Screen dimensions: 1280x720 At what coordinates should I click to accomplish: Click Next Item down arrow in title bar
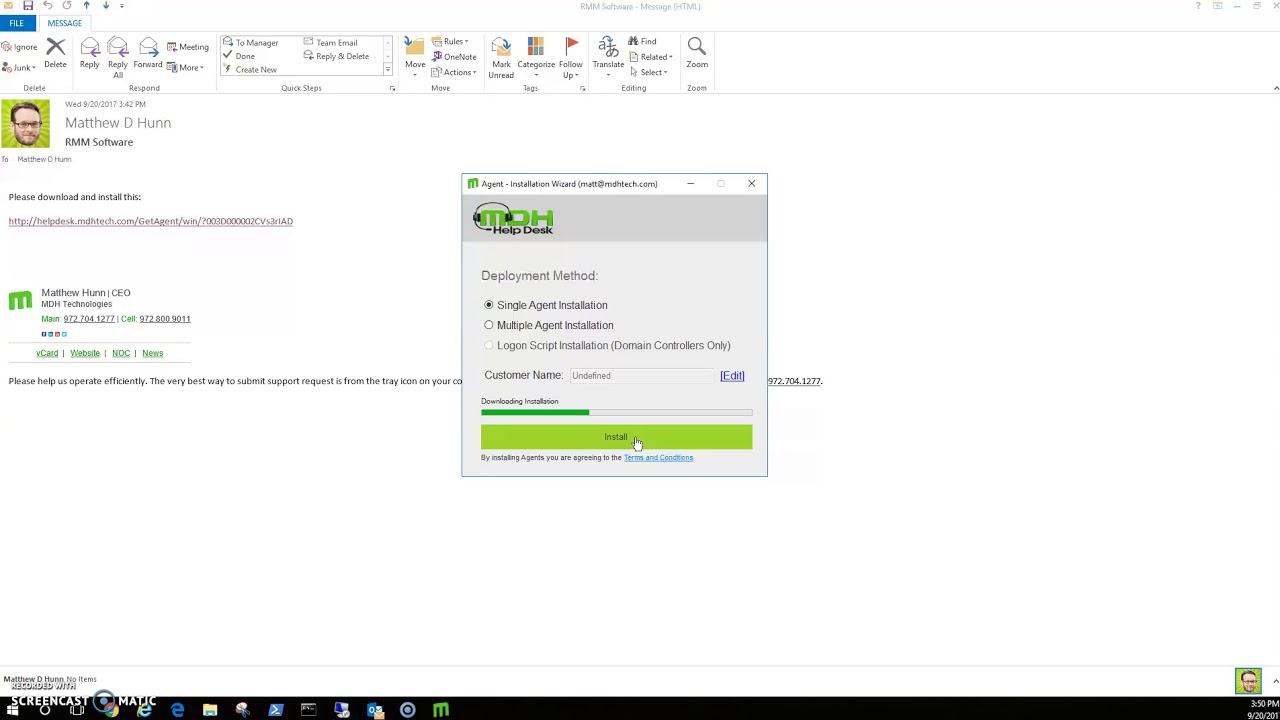coord(105,6)
